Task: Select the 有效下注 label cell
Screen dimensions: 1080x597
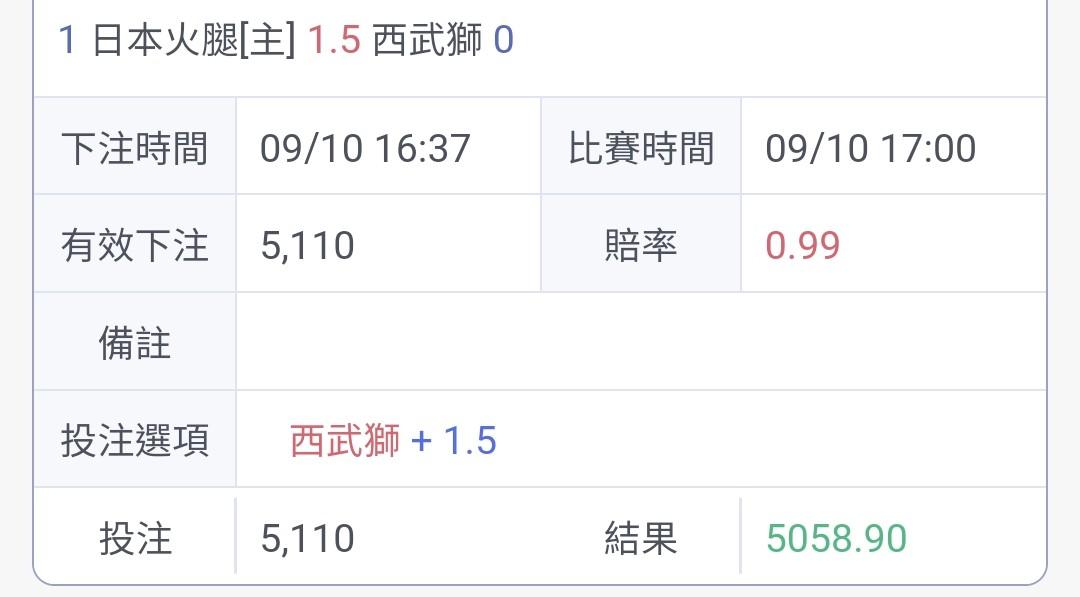Action: click(x=135, y=244)
